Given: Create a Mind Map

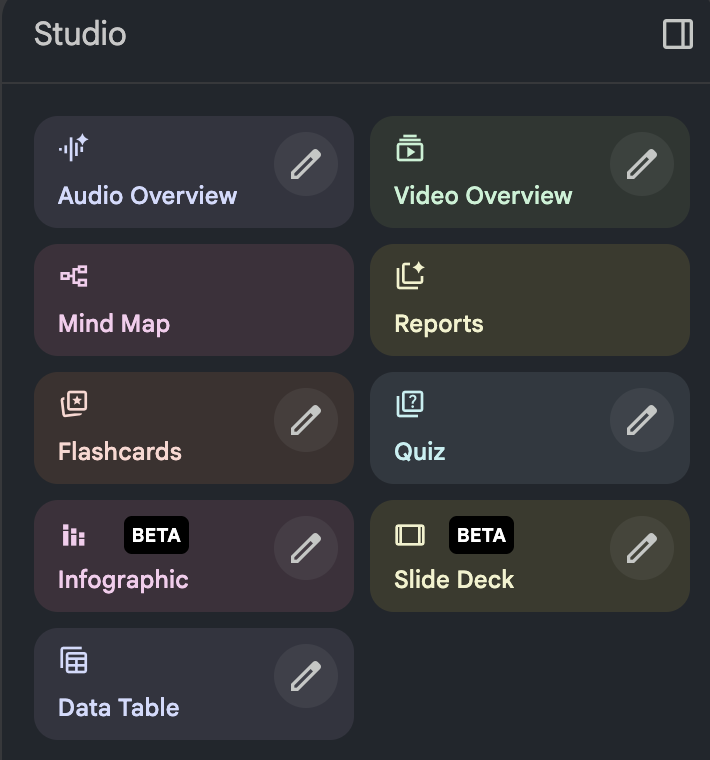Looking at the screenshot, I should pos(194,300).
